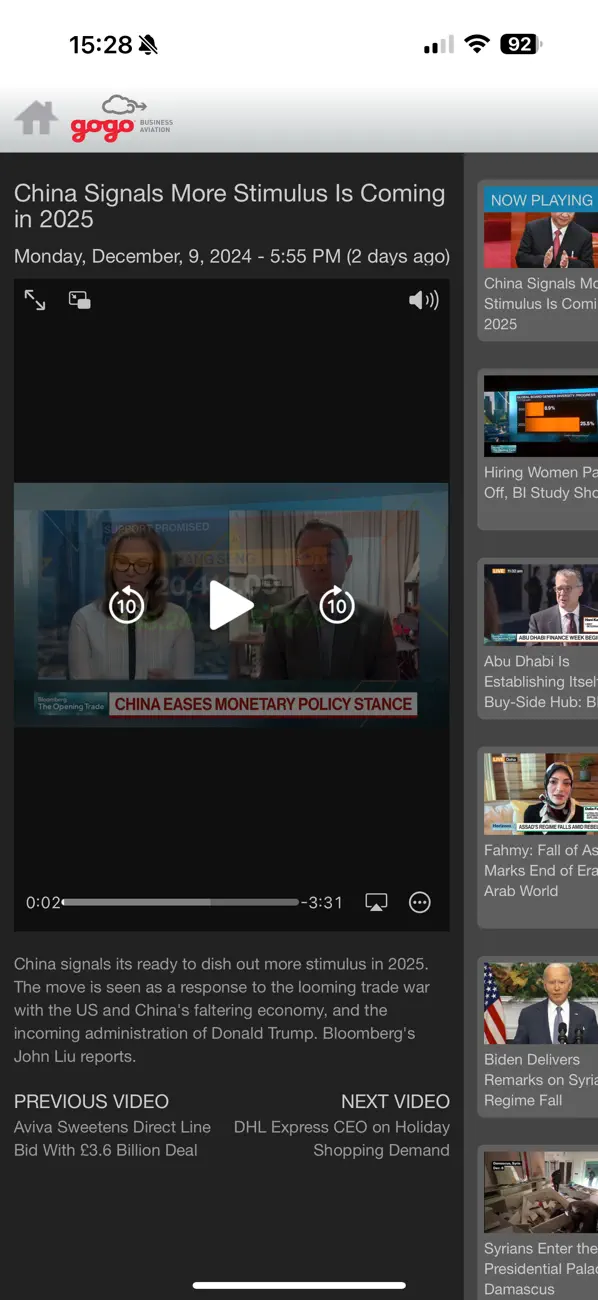598x1300 pixels.
Task: Tap the Fahmy Marks End of Era title
Action: coord(541,870)
